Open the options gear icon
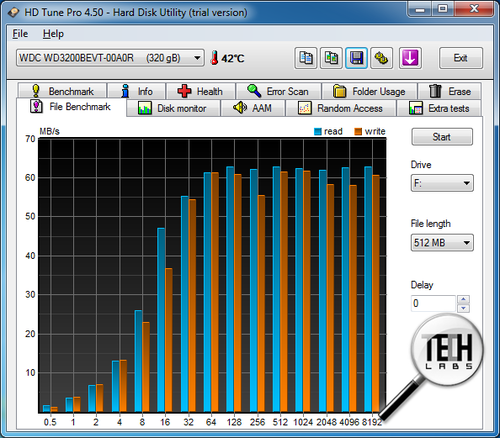500x438 pixels. coord(382,58)
